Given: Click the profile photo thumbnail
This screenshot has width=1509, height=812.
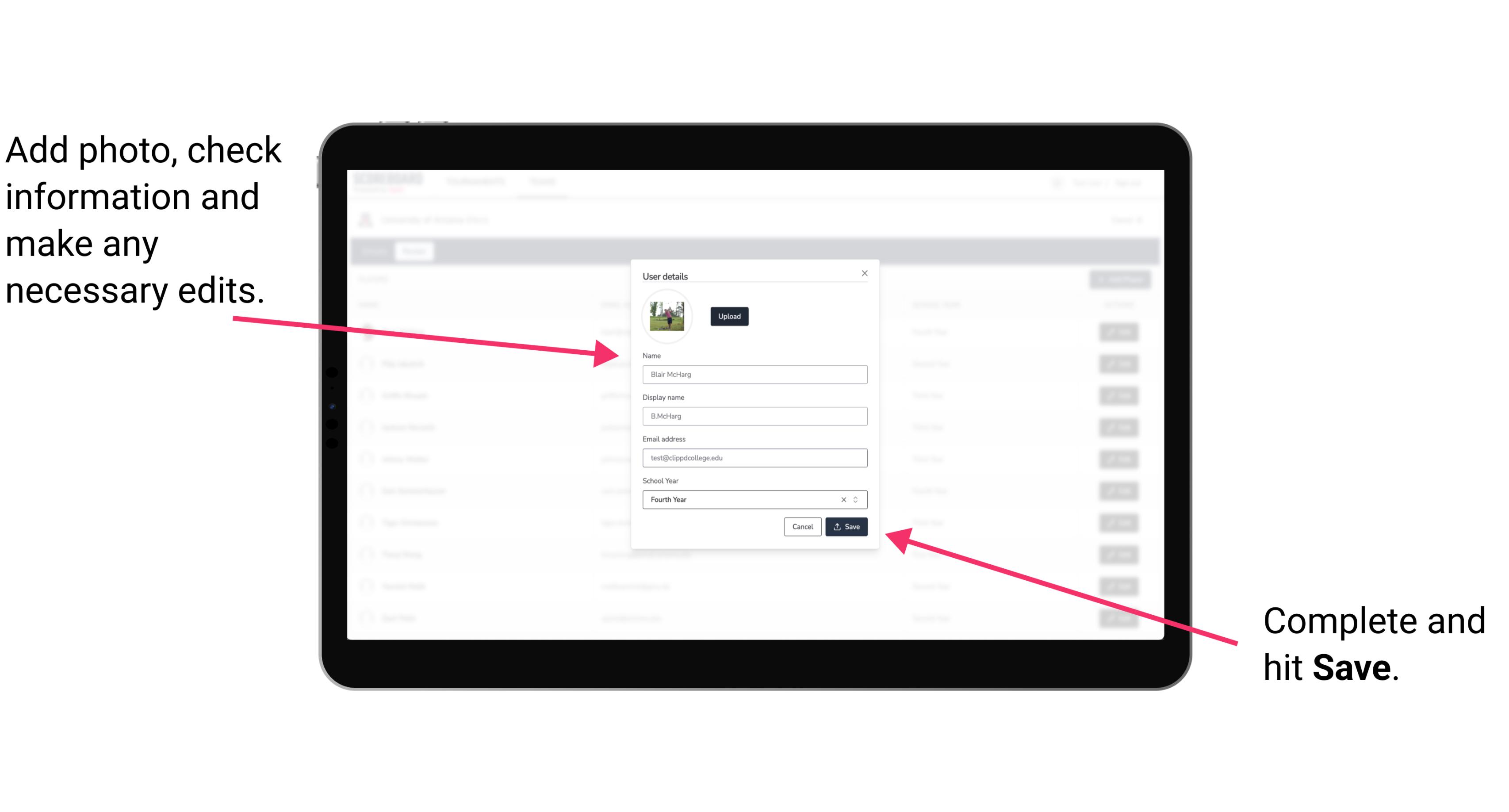Looking at the screenshot, I should [665, 316].
